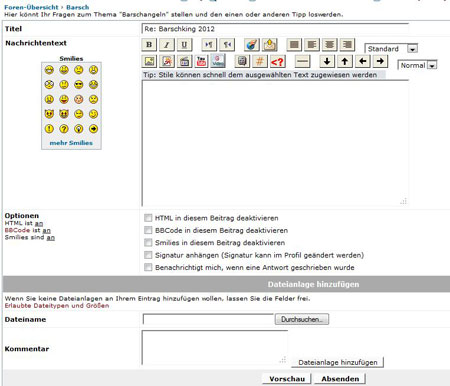Insert a YouTube video
The width and height of the screenshot is (450, 386).
(x=201, y=61)
